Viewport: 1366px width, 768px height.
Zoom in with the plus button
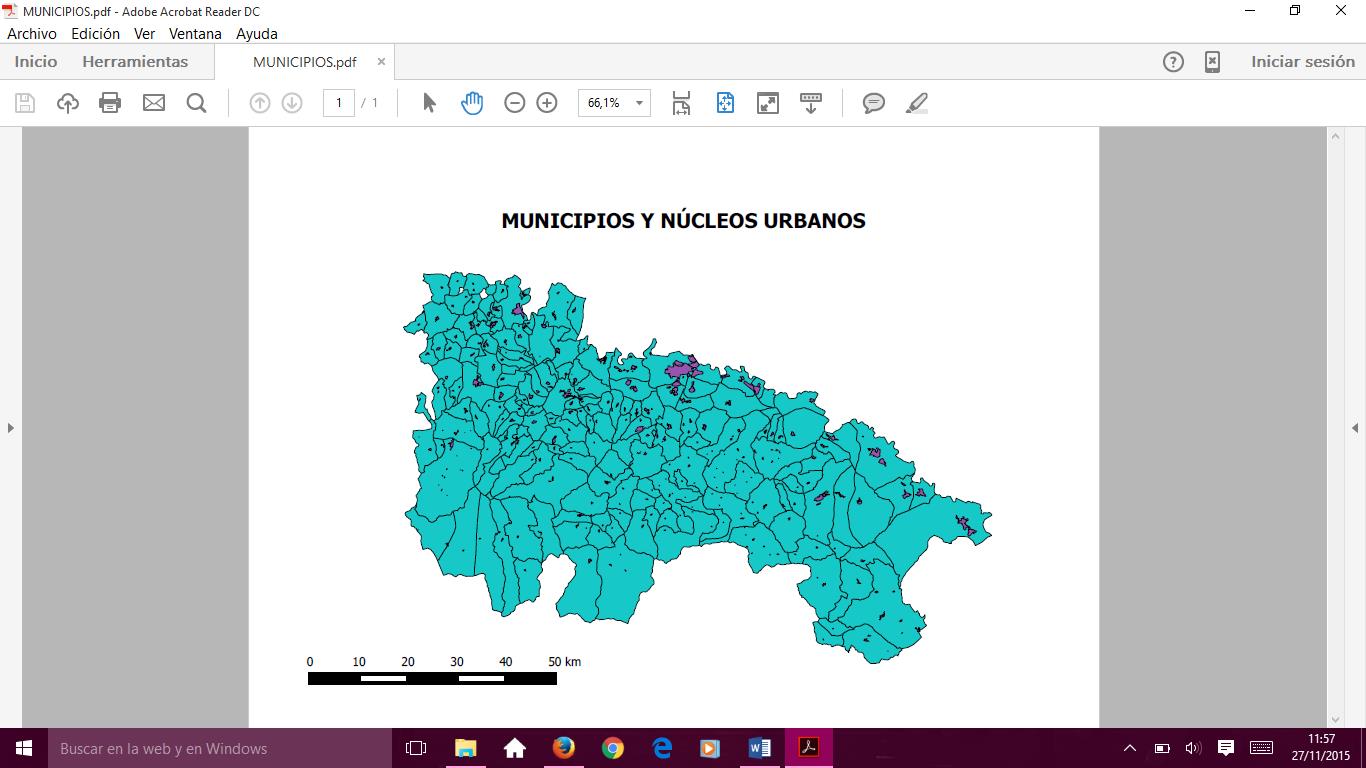point(547,103)
